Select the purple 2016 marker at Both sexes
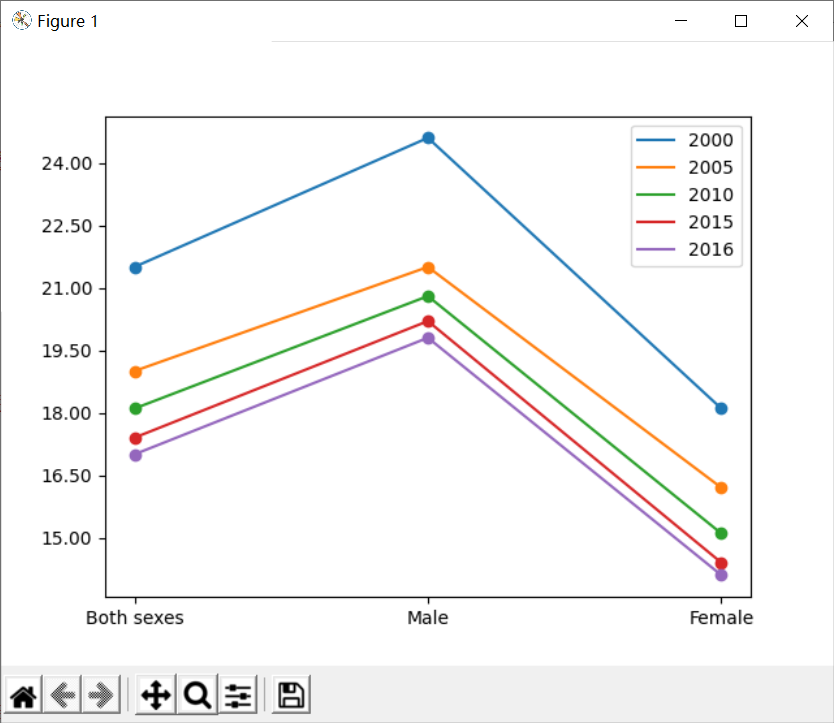 136,455
